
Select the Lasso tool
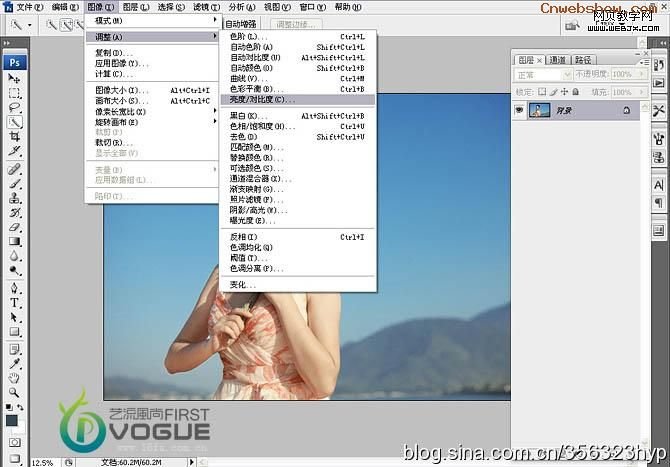pos(14,108)
